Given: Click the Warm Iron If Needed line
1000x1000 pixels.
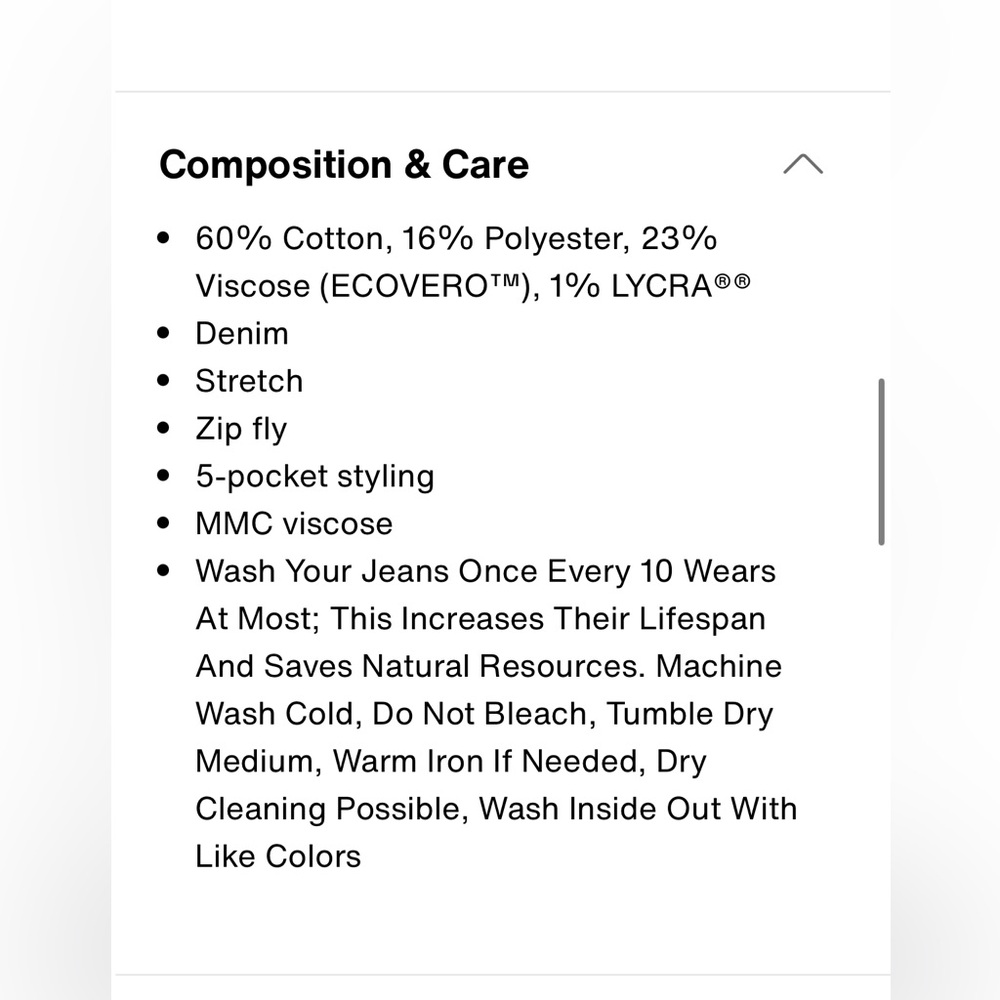Looking at the screenshot, I should 451,761.
